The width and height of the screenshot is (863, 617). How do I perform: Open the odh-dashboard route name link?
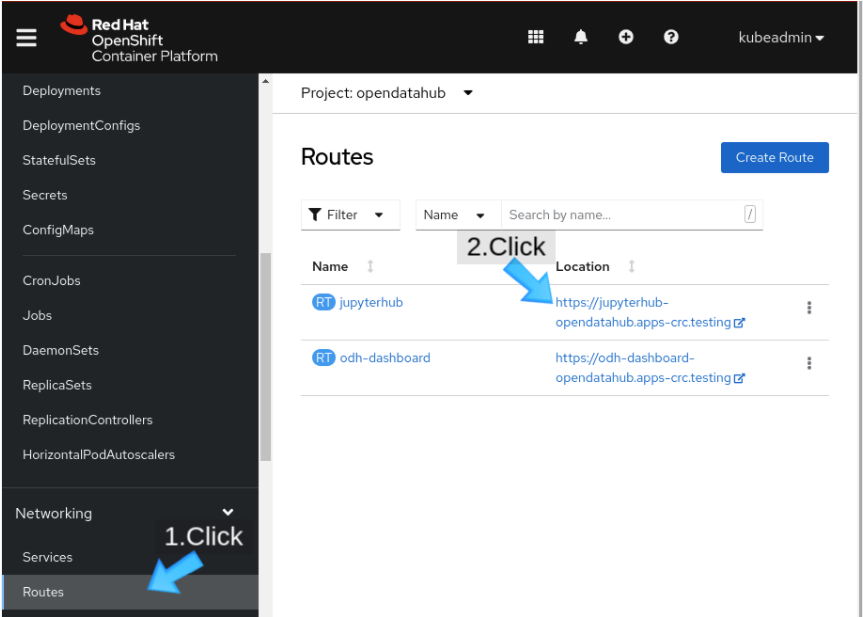(385, 358)
